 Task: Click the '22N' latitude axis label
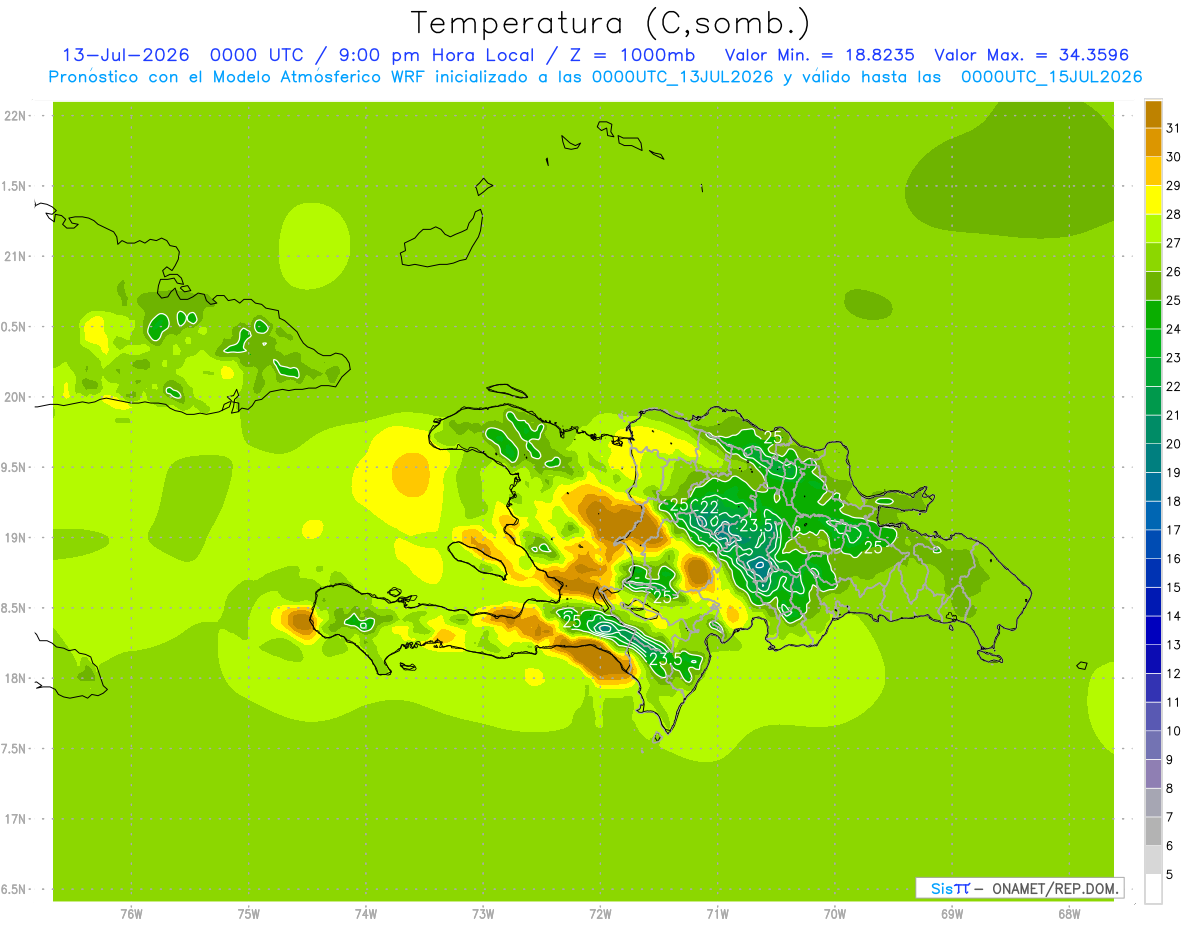tap(16, 116)
